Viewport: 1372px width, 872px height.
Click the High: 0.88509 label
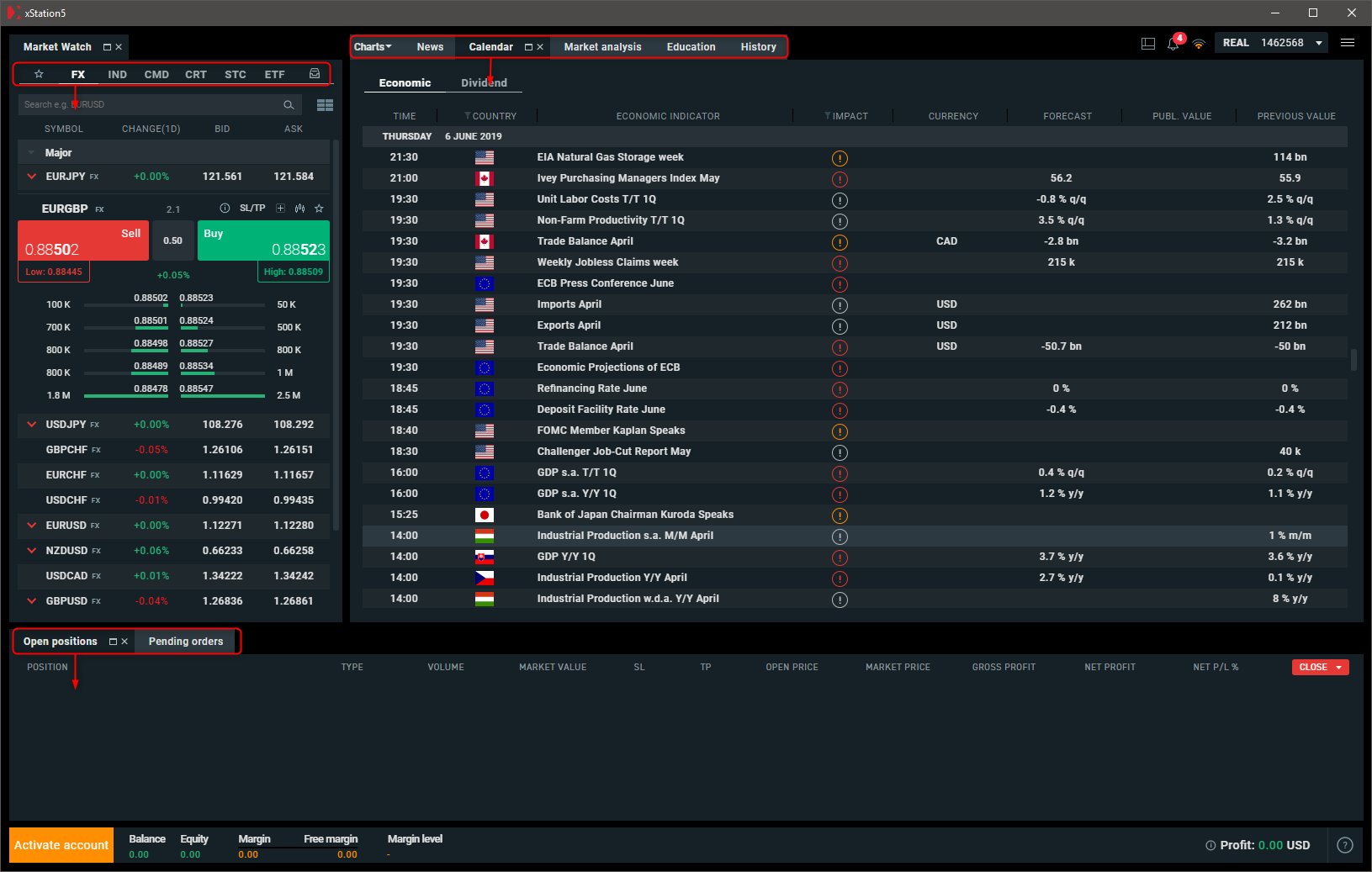click(294, 272)
